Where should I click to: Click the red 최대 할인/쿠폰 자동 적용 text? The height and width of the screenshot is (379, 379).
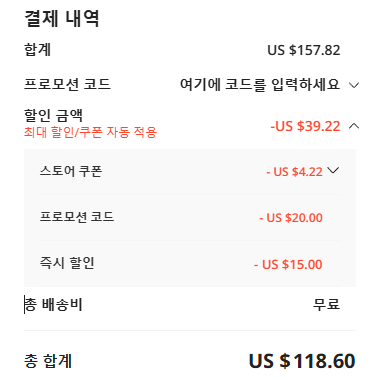point(90,132)
